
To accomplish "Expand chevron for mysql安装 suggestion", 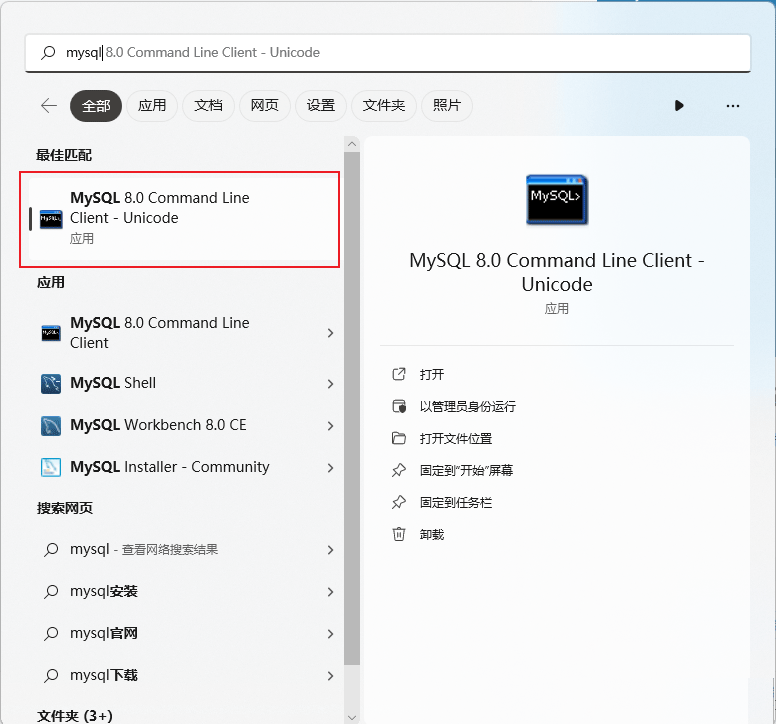I will click(330, 592).
